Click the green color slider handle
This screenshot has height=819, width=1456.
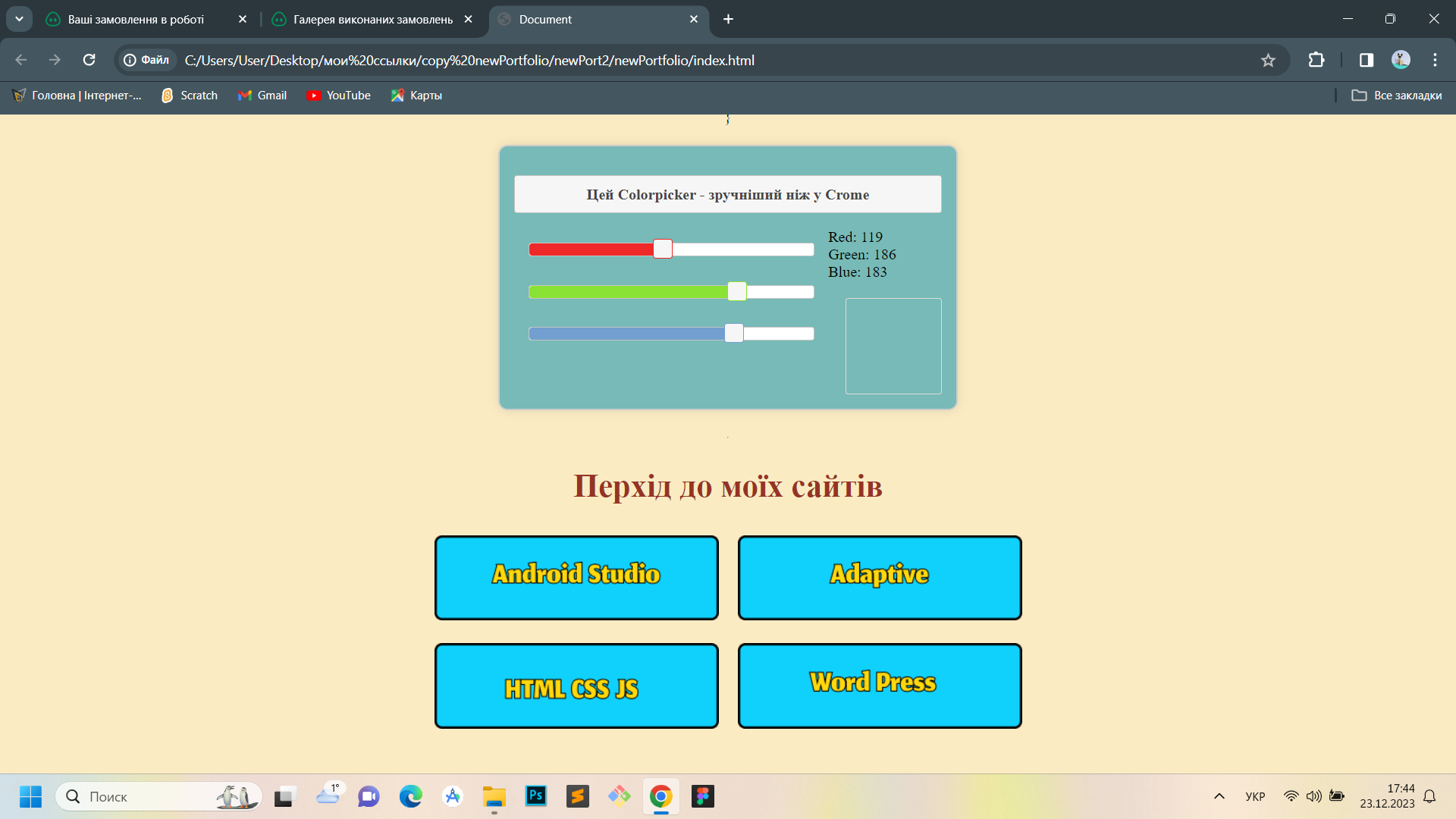click(x=737, y=291)
